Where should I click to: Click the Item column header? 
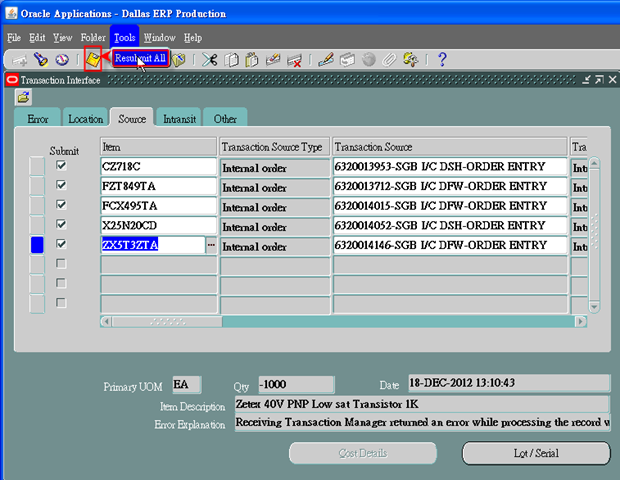click(x=159, y=147)
